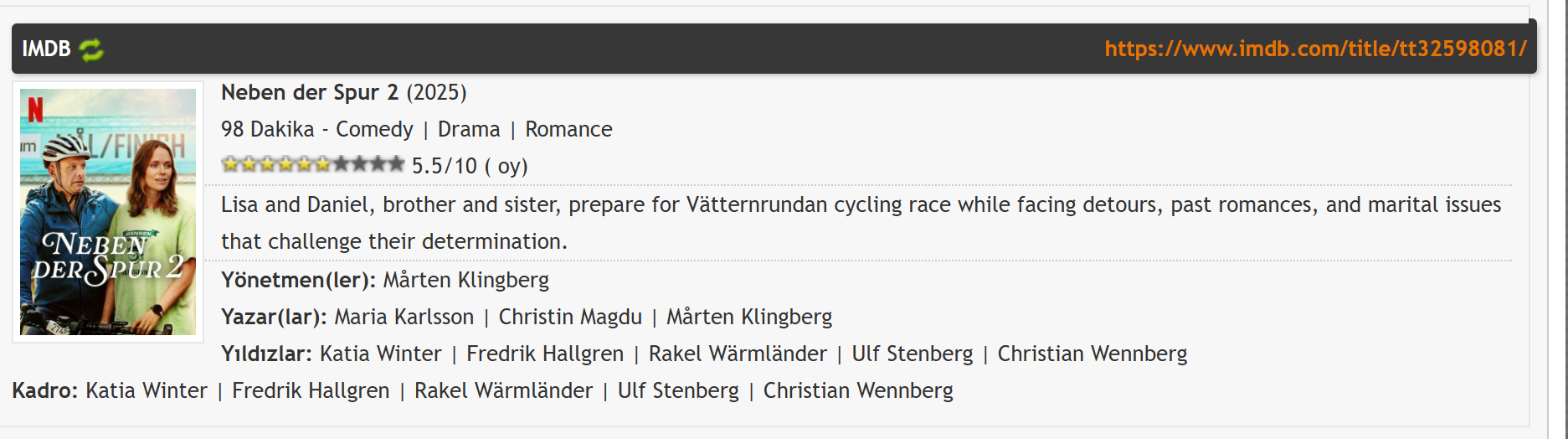Image resolution: width=1568 pixels, height=439 pixels.
Task: Open Fredrik Hallgren in Kadro row
Action: pyautogui.click(x=311, y=390)
